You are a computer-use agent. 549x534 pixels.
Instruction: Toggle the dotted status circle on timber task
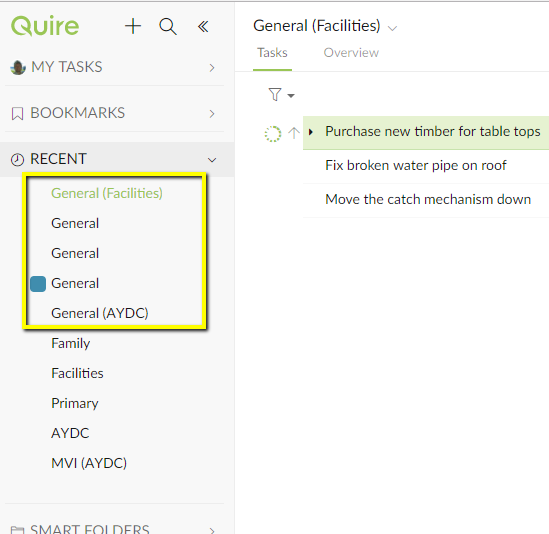click(x=273, y=133)
